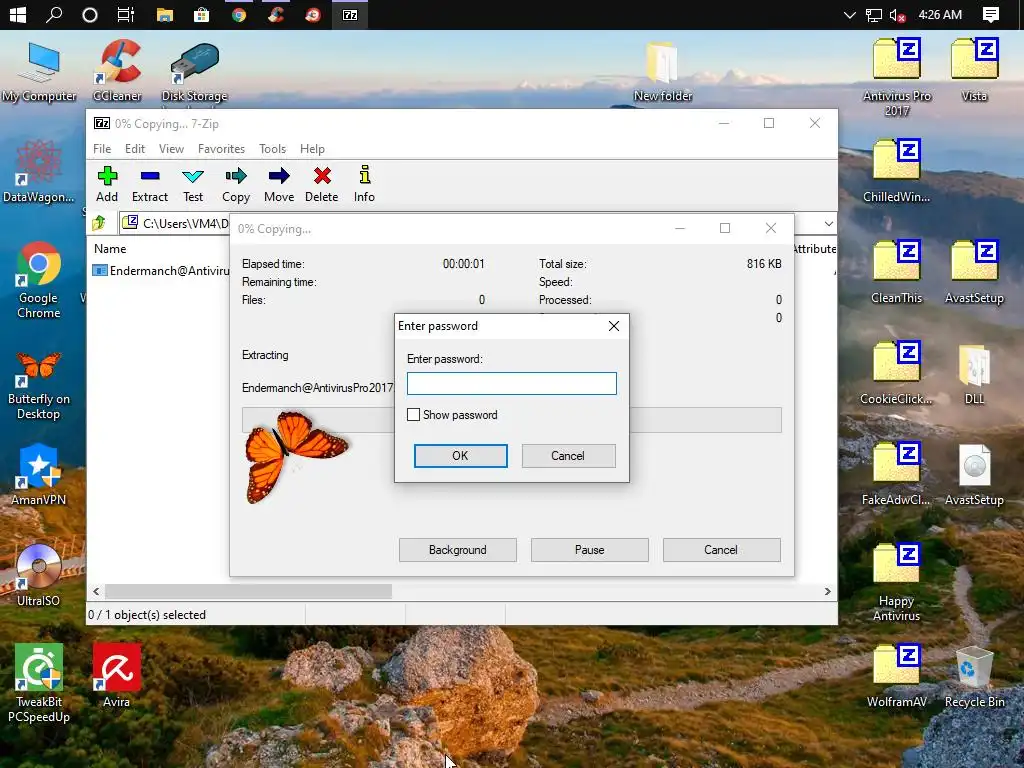Confirm password with OK button
1024x768 pixels.
(x=460, y=456)
